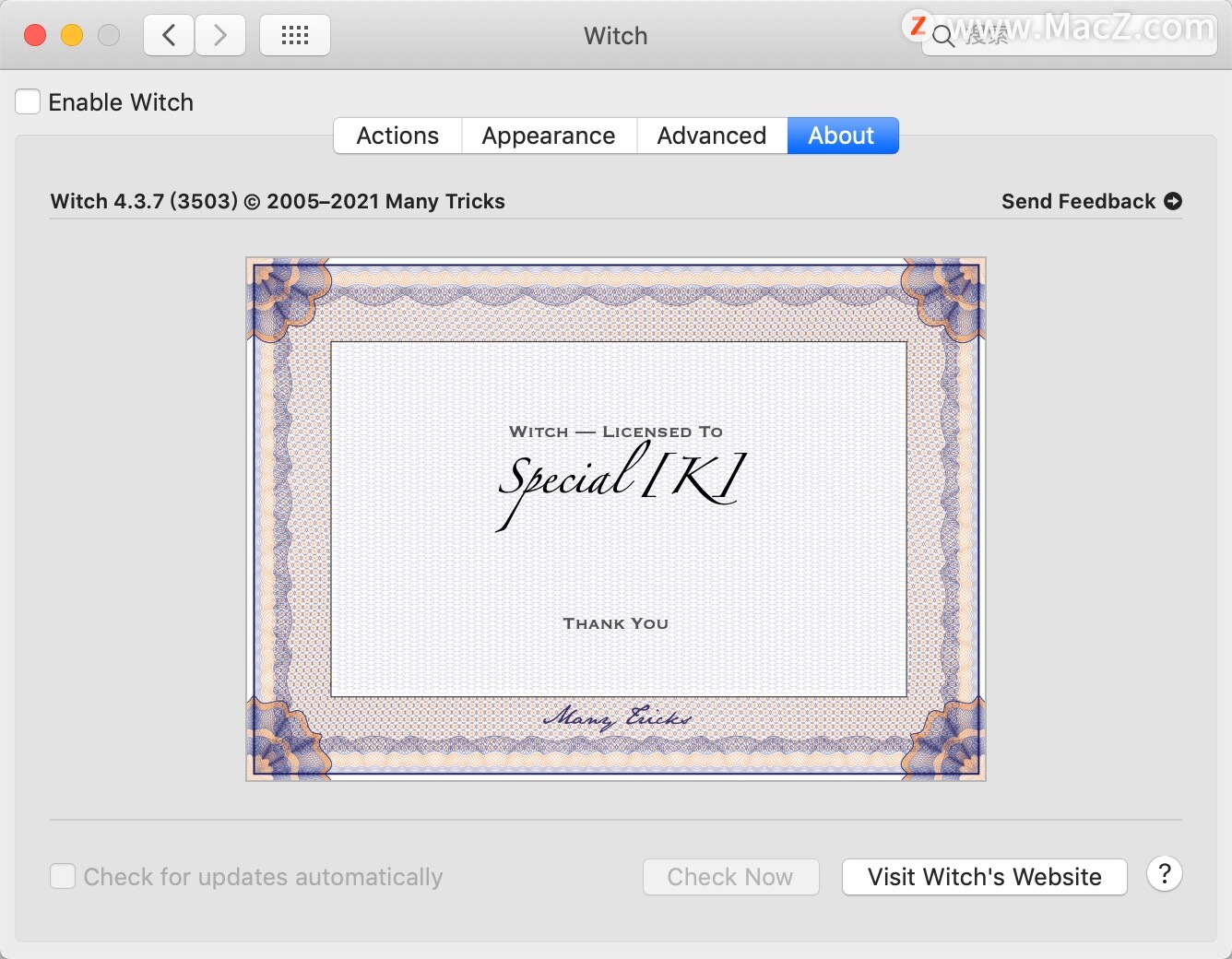The width and height of the screenshot is (1232, 959).
Task: Close the Witch preferences window
Action: [35, 36]
